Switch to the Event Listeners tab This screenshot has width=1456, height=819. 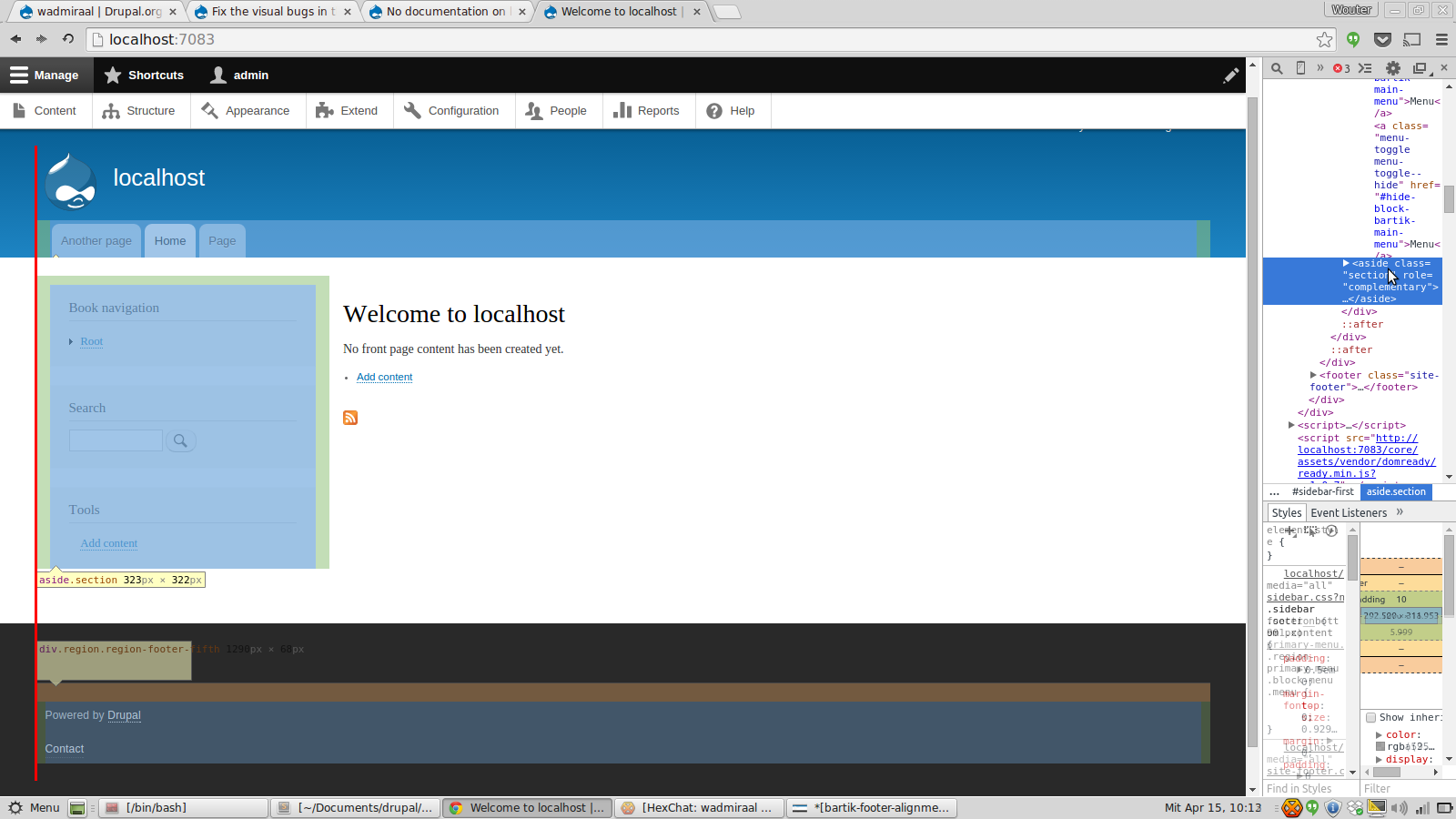click(x=1349, y=512)
